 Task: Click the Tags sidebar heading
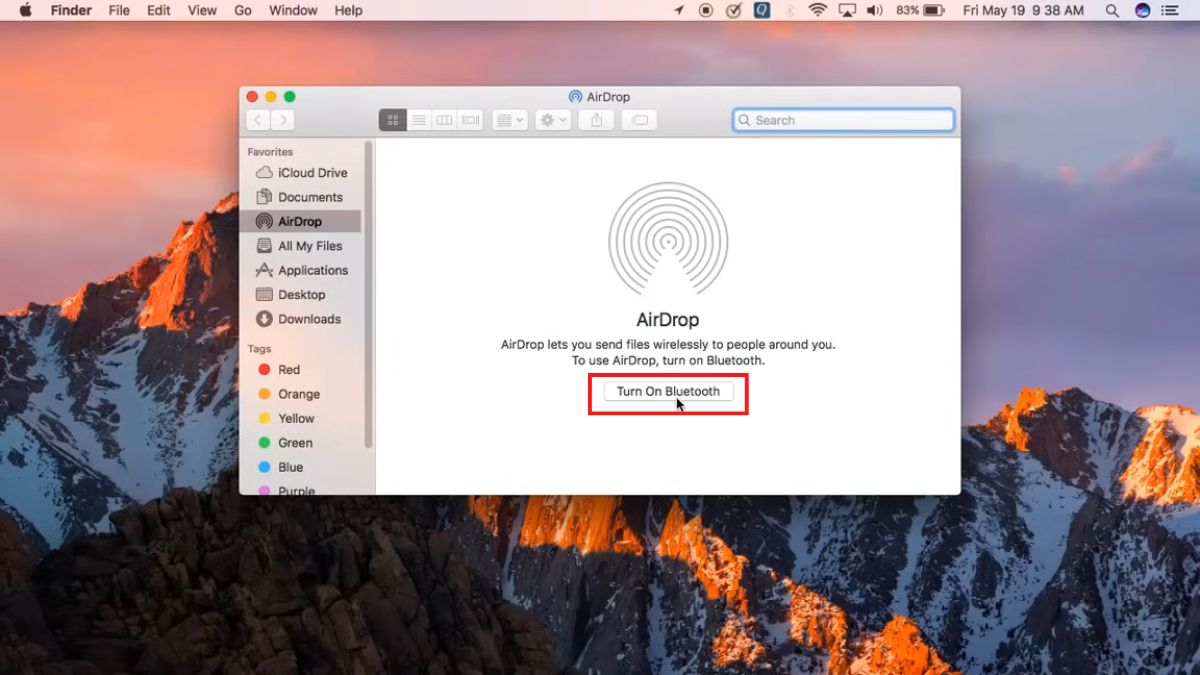pos(259,349)
